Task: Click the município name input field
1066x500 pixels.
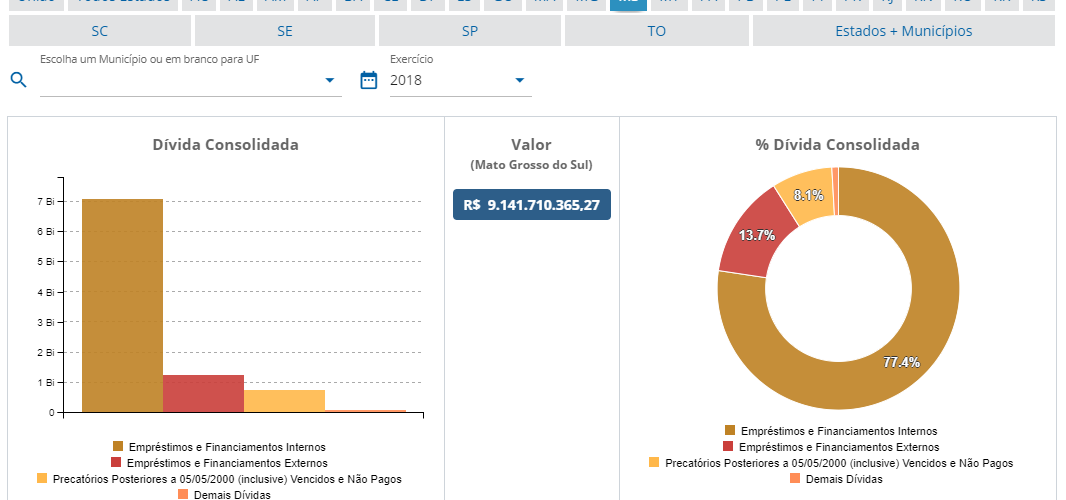Action: click(x=180, y=81)
